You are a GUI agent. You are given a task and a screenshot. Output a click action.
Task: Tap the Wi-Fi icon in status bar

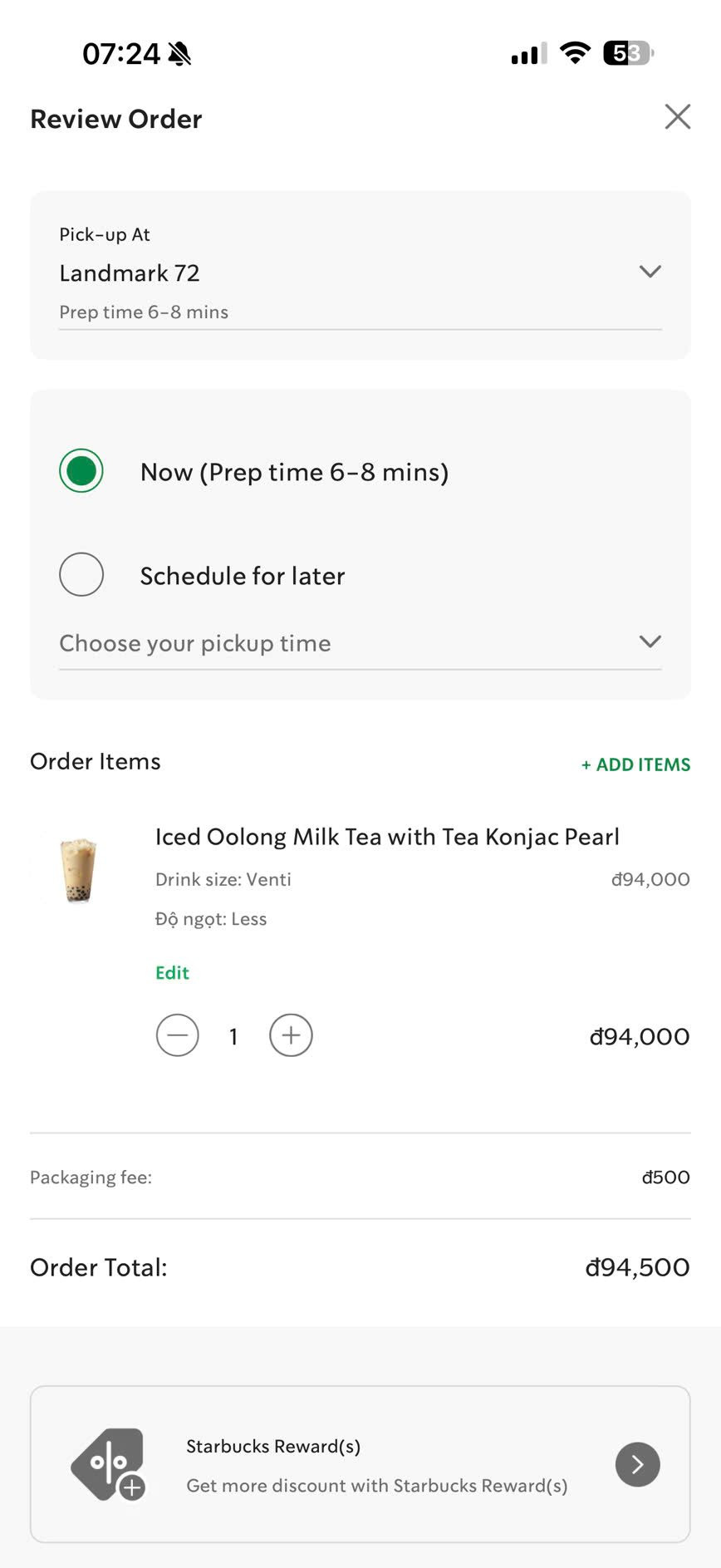[x=575, y=53]
